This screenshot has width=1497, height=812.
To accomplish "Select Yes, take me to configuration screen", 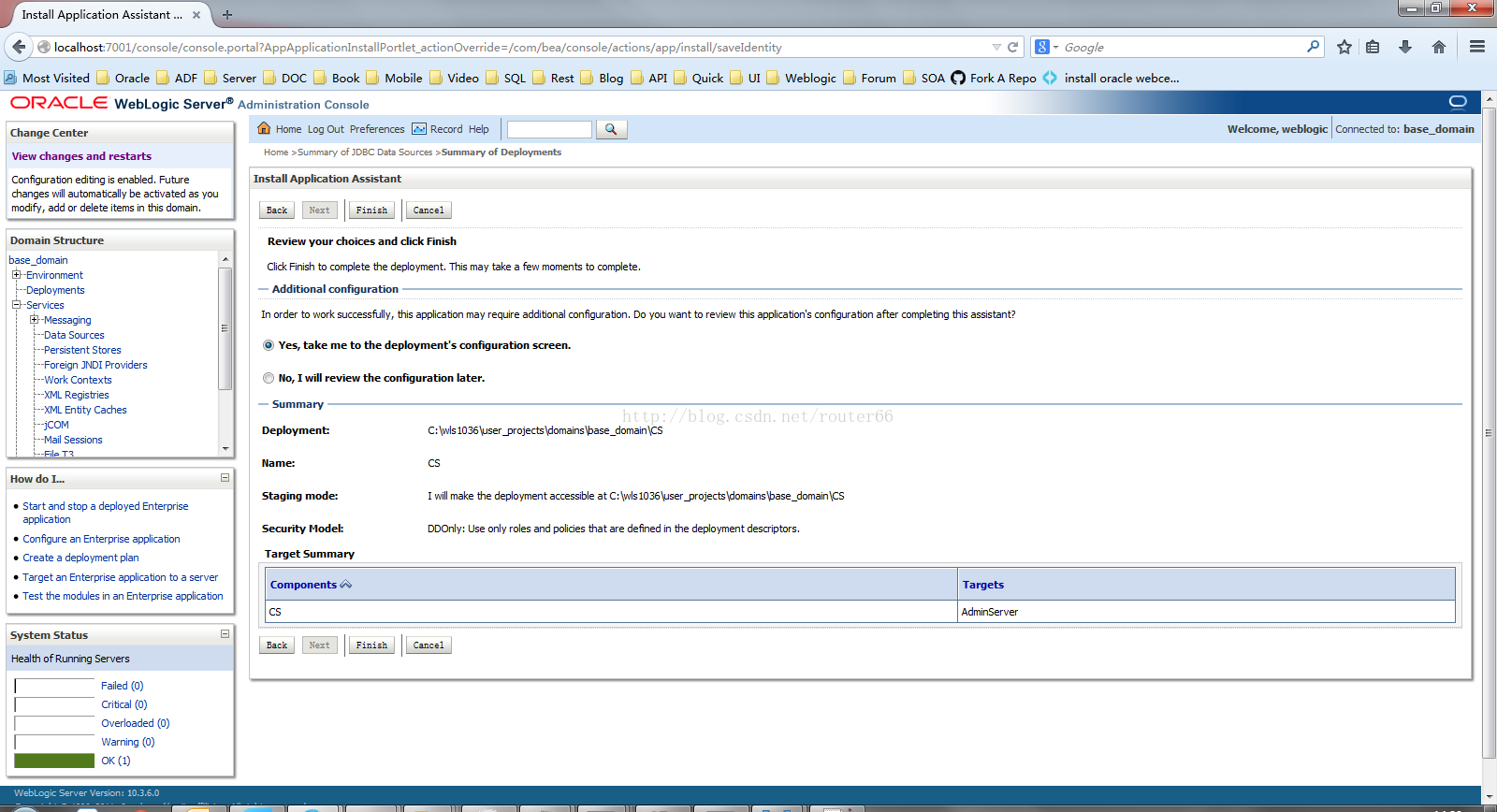I will (x=269, y=345).
